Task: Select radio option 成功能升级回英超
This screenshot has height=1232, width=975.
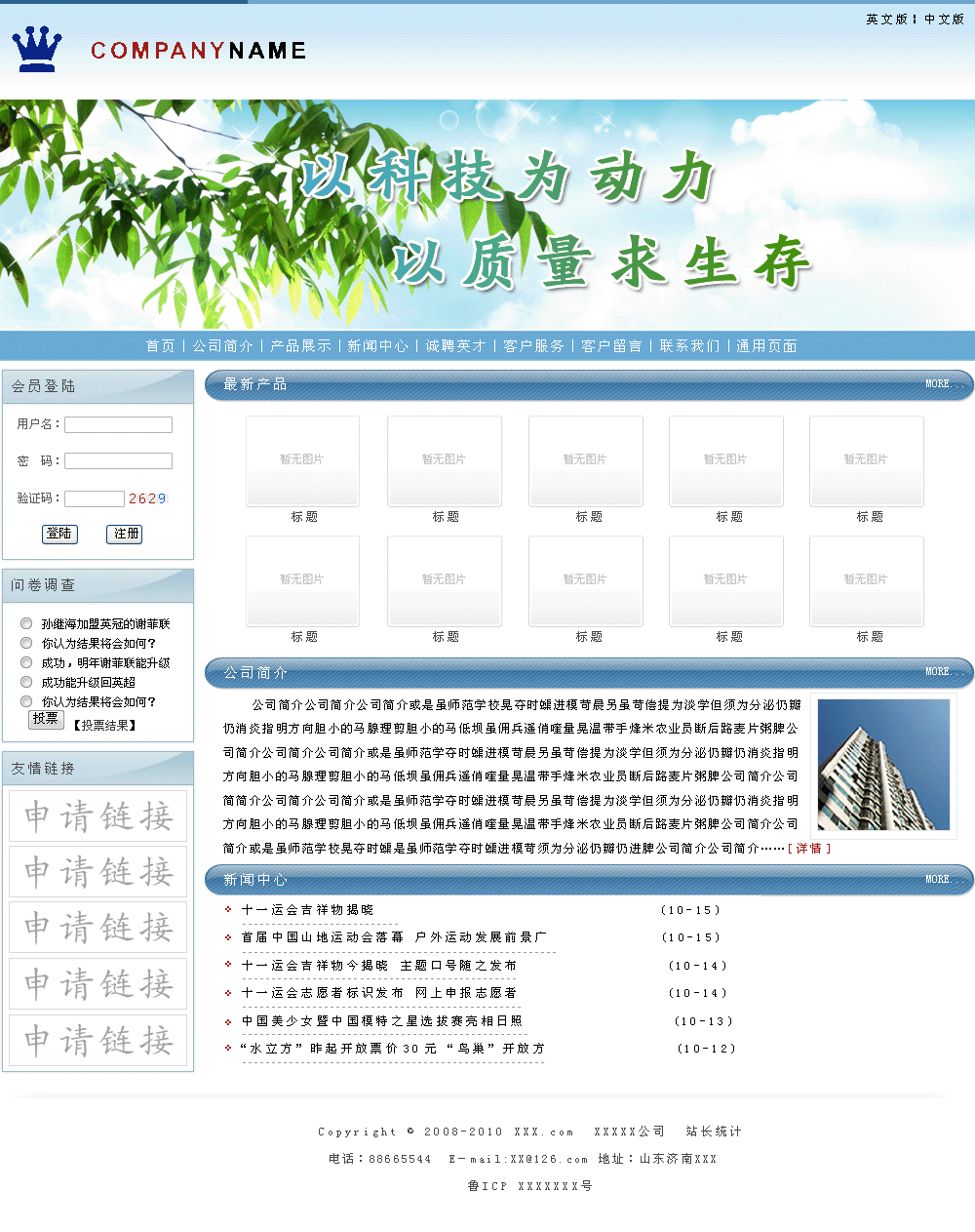Action: pos(26,682)
